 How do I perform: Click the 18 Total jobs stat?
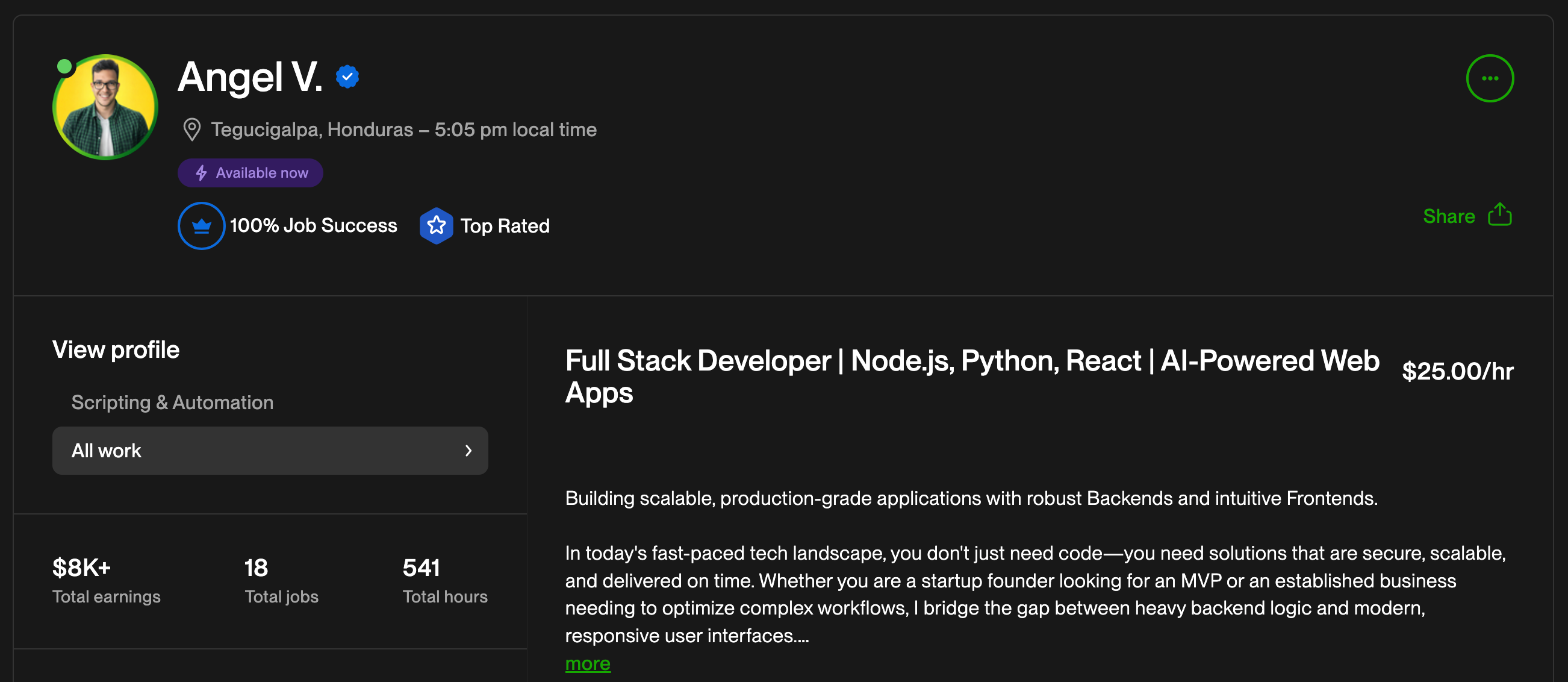tap(281, 580)
